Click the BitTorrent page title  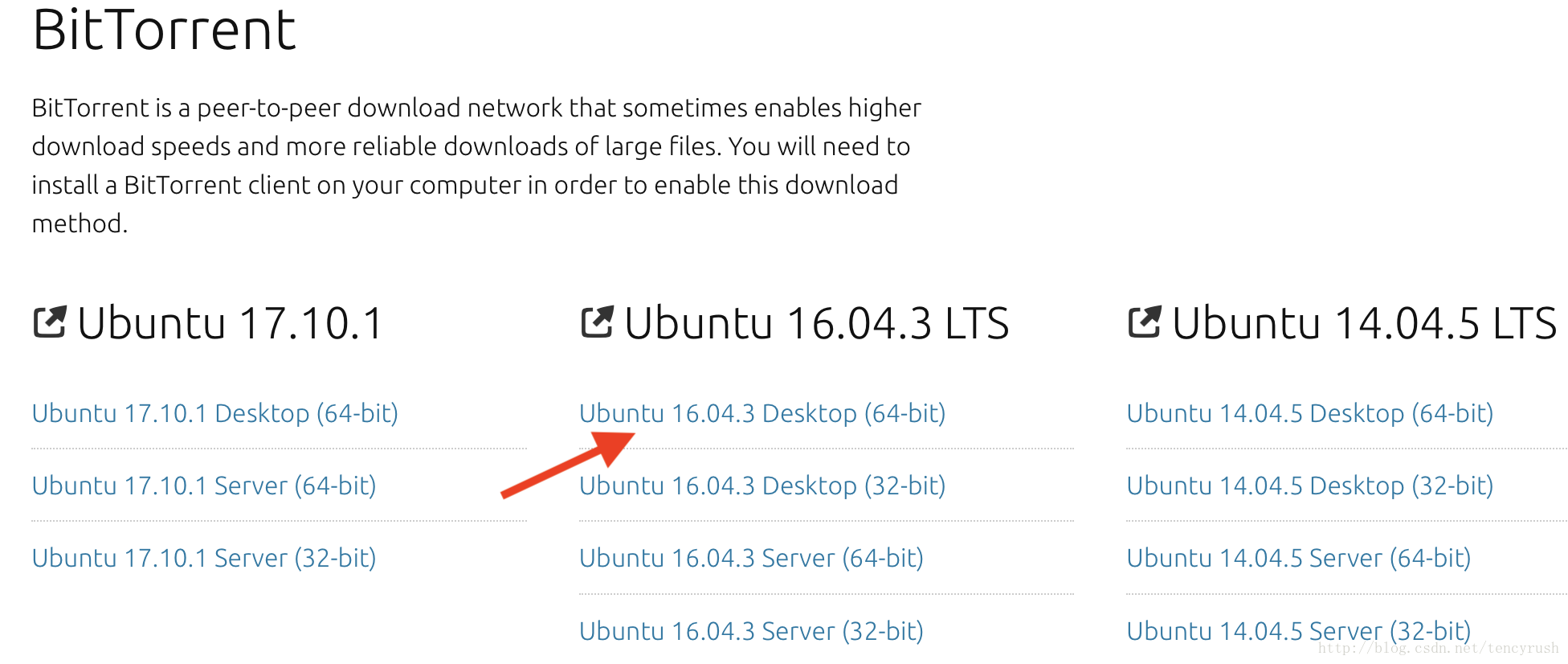pyautogui.click(x=165, y=31)
